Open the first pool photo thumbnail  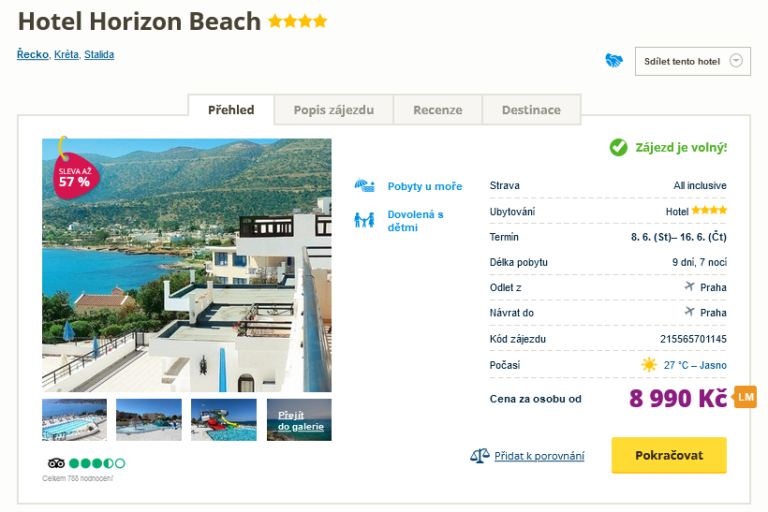pyautogui.click(x=74, y=420)
